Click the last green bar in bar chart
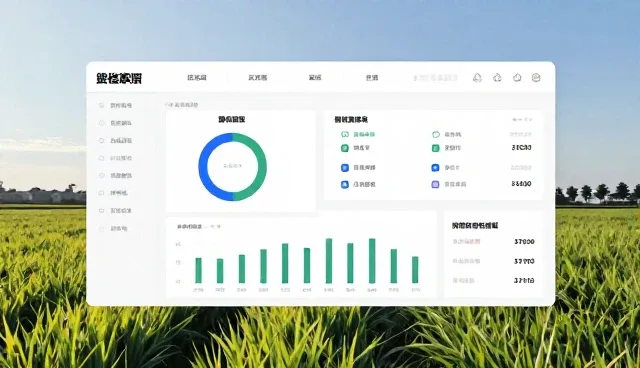 click(x=415, y=270)
